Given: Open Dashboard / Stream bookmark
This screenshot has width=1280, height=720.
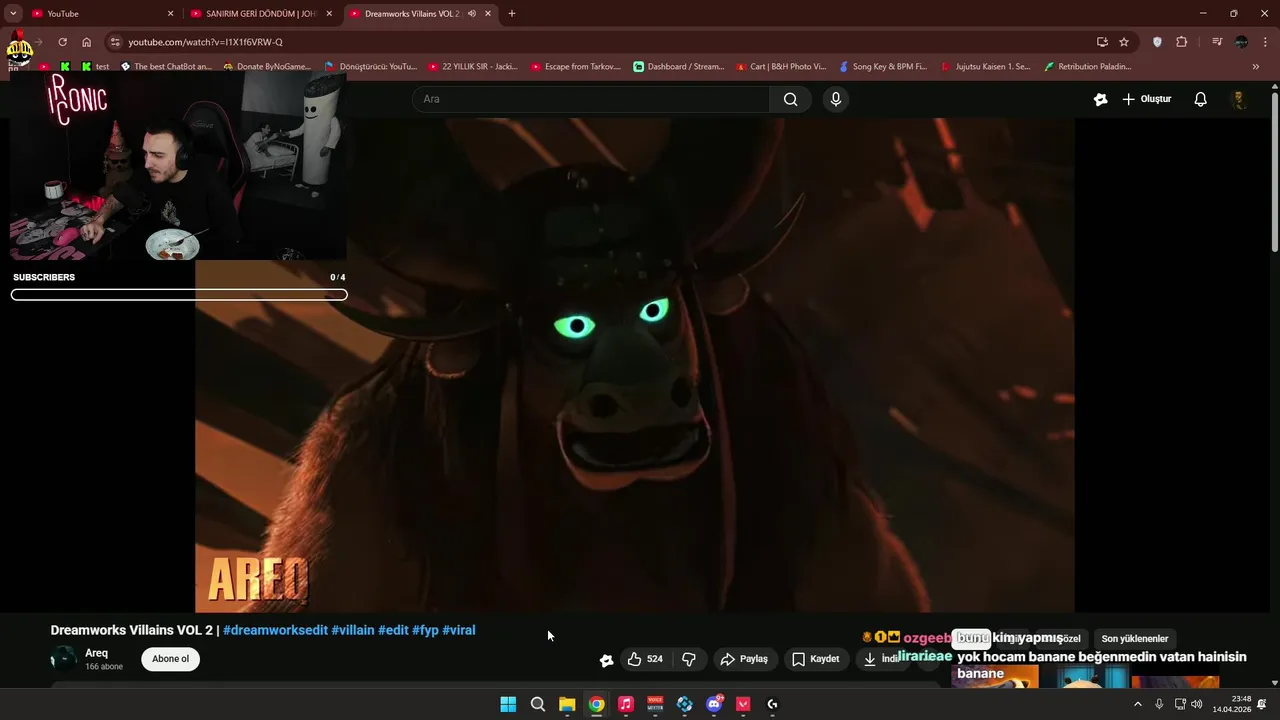Looking at the screenshot, I should point(679,67).
